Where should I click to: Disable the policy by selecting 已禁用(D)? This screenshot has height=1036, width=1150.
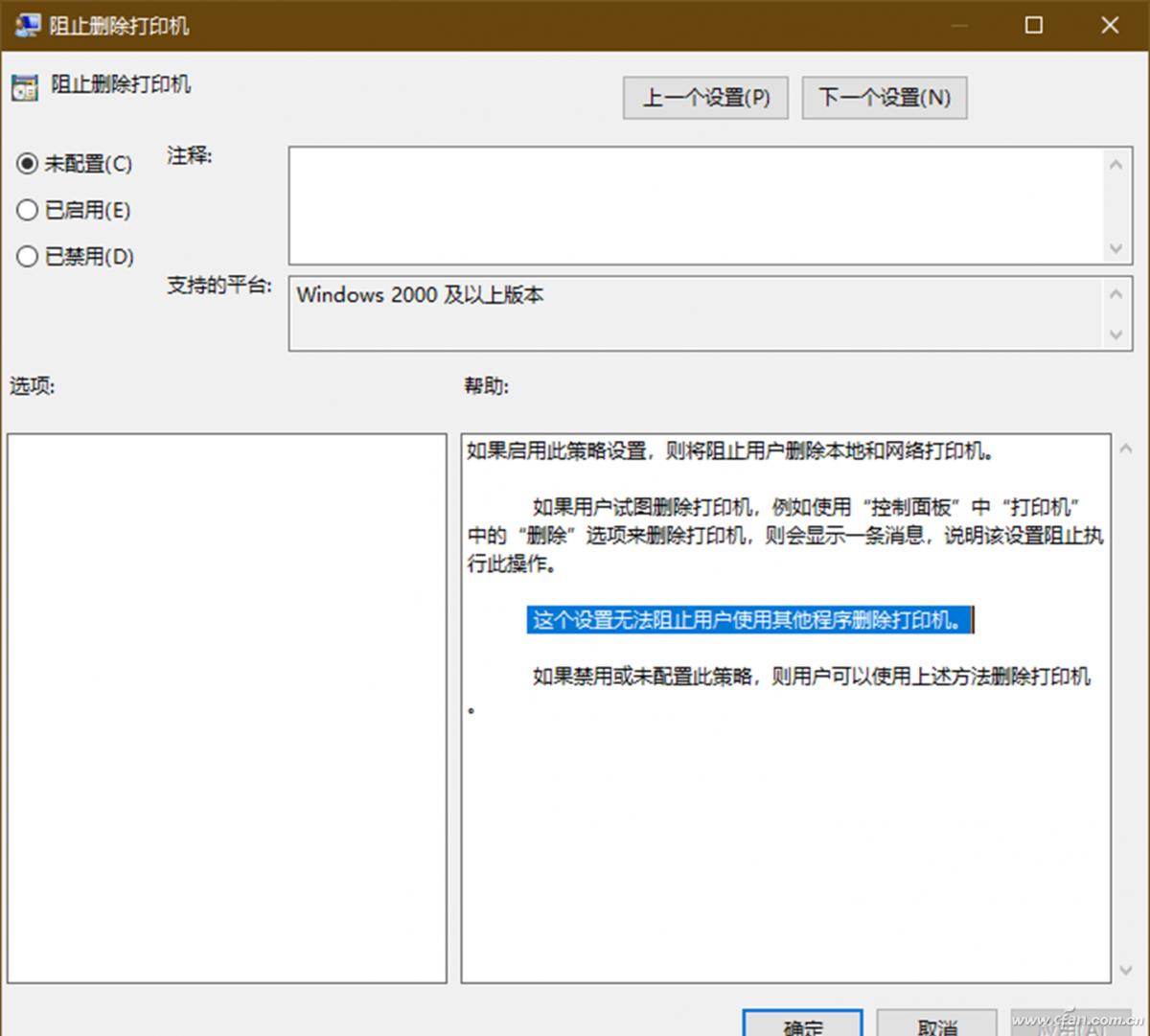tap(27, 256)
